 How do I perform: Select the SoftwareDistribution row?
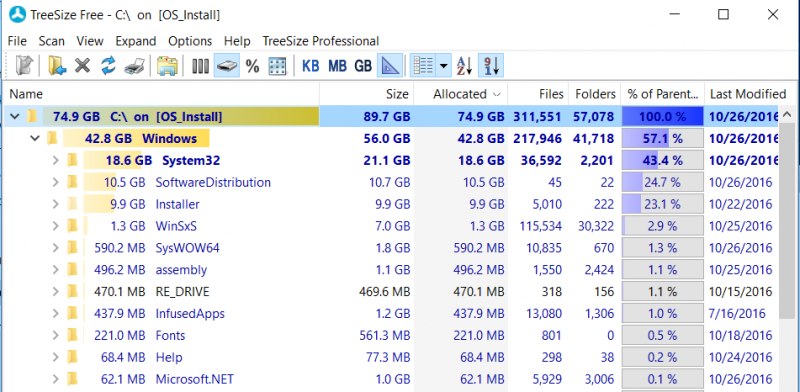click(x=390, y=182)
